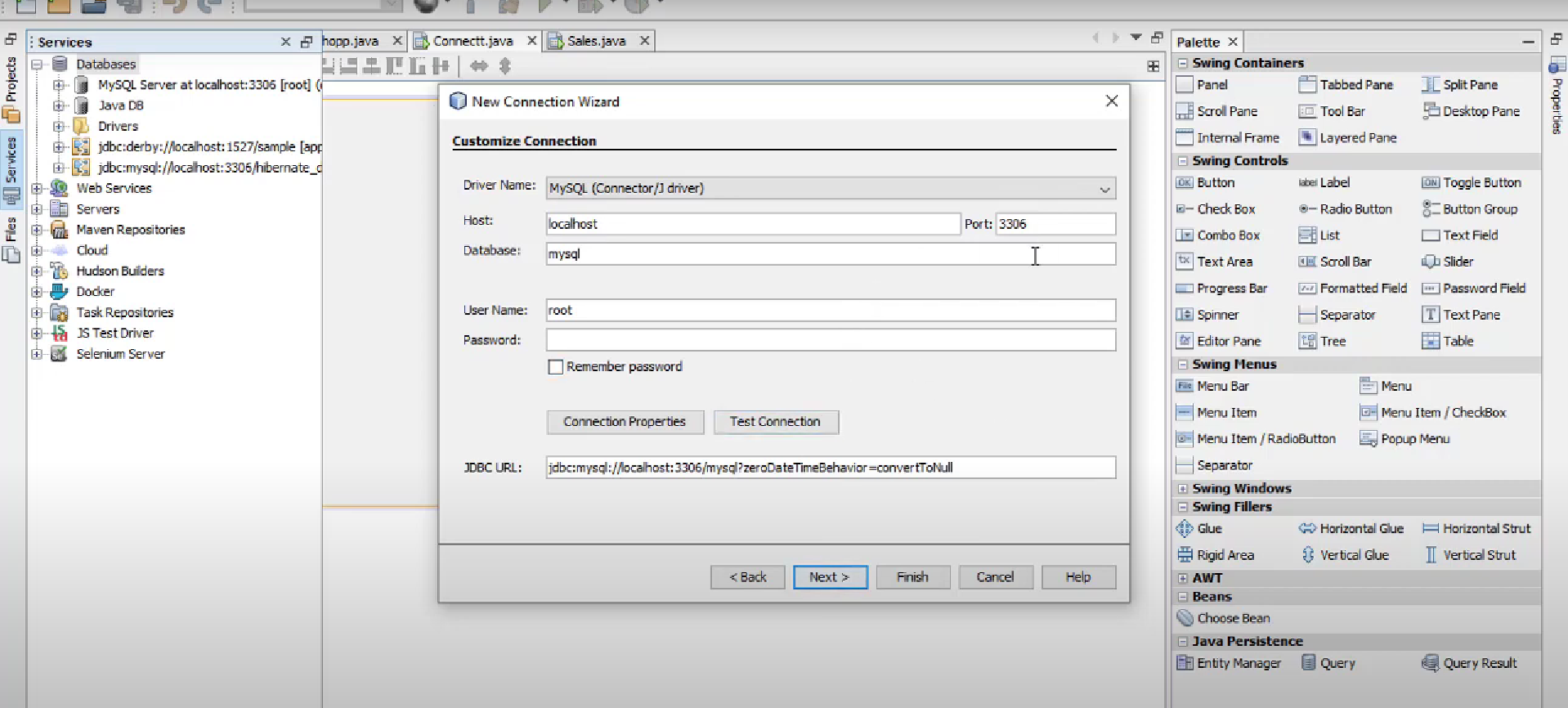The width and height of the screenshot is (1568, 708).
Task: Click the Host input field
Action: (753, 224)
